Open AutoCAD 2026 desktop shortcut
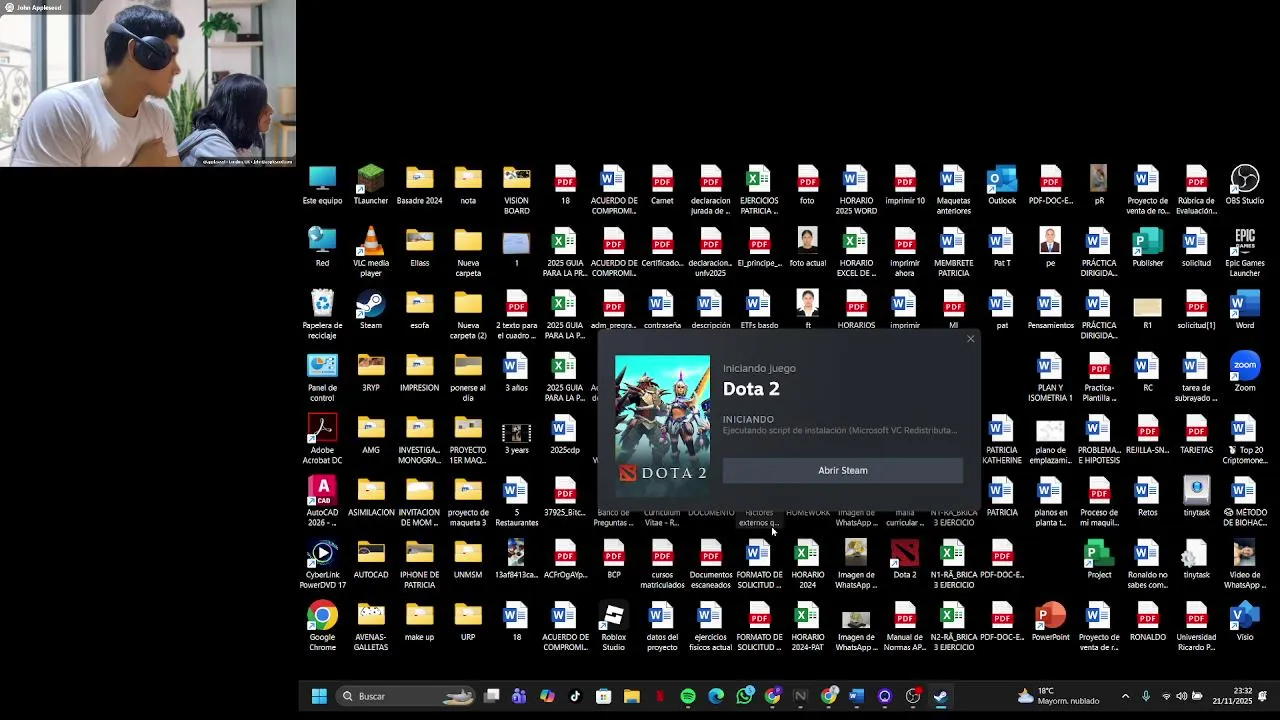Viewport: 1280px width, 720px height. pyautogui.click(x=322, y=501)
